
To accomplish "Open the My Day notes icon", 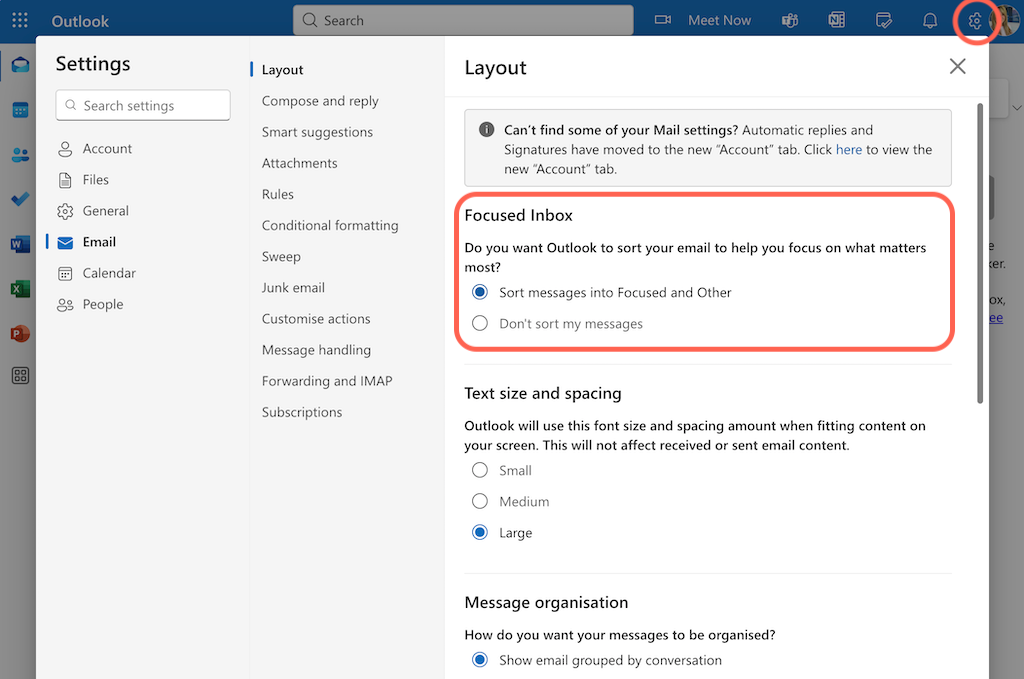I will pyautogui.click(x=884, y=20).
